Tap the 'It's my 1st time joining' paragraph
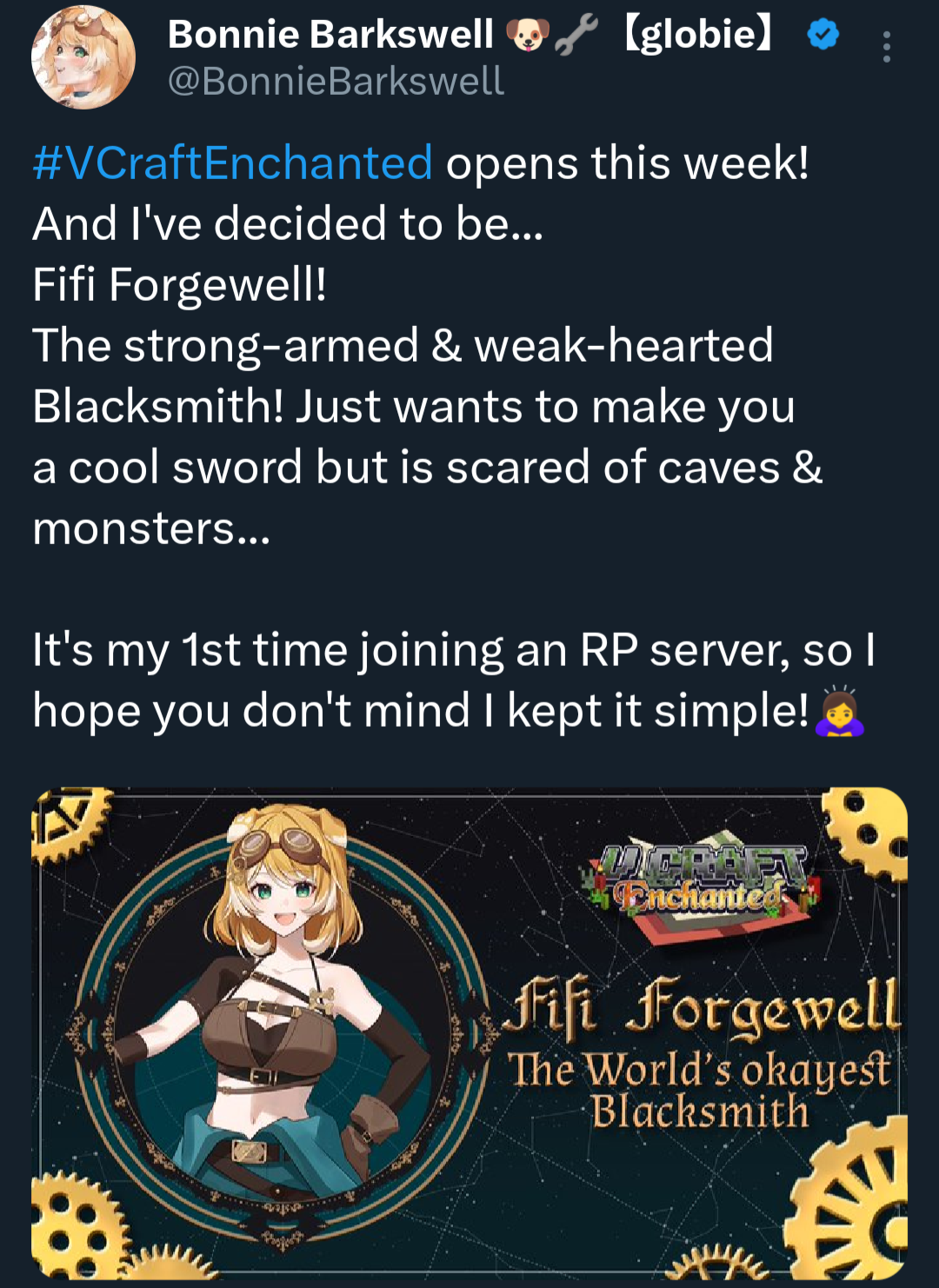Screen dimensions: 939x1288 tap(453, 681)
